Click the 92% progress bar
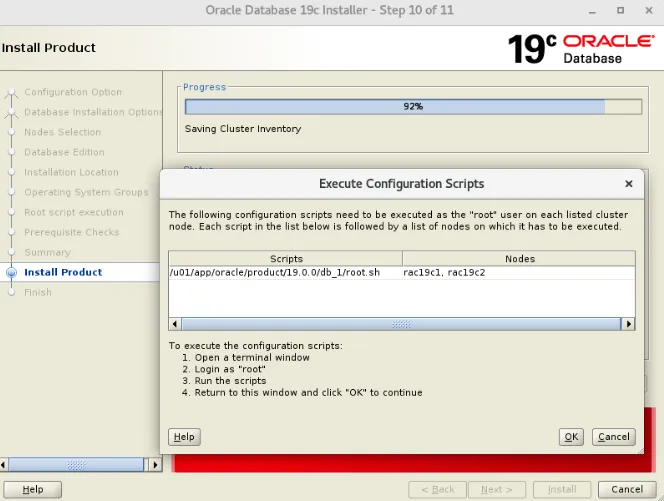The width and height of the screenshot is (664, 501). pyautogui.click(x=413, y=106)
